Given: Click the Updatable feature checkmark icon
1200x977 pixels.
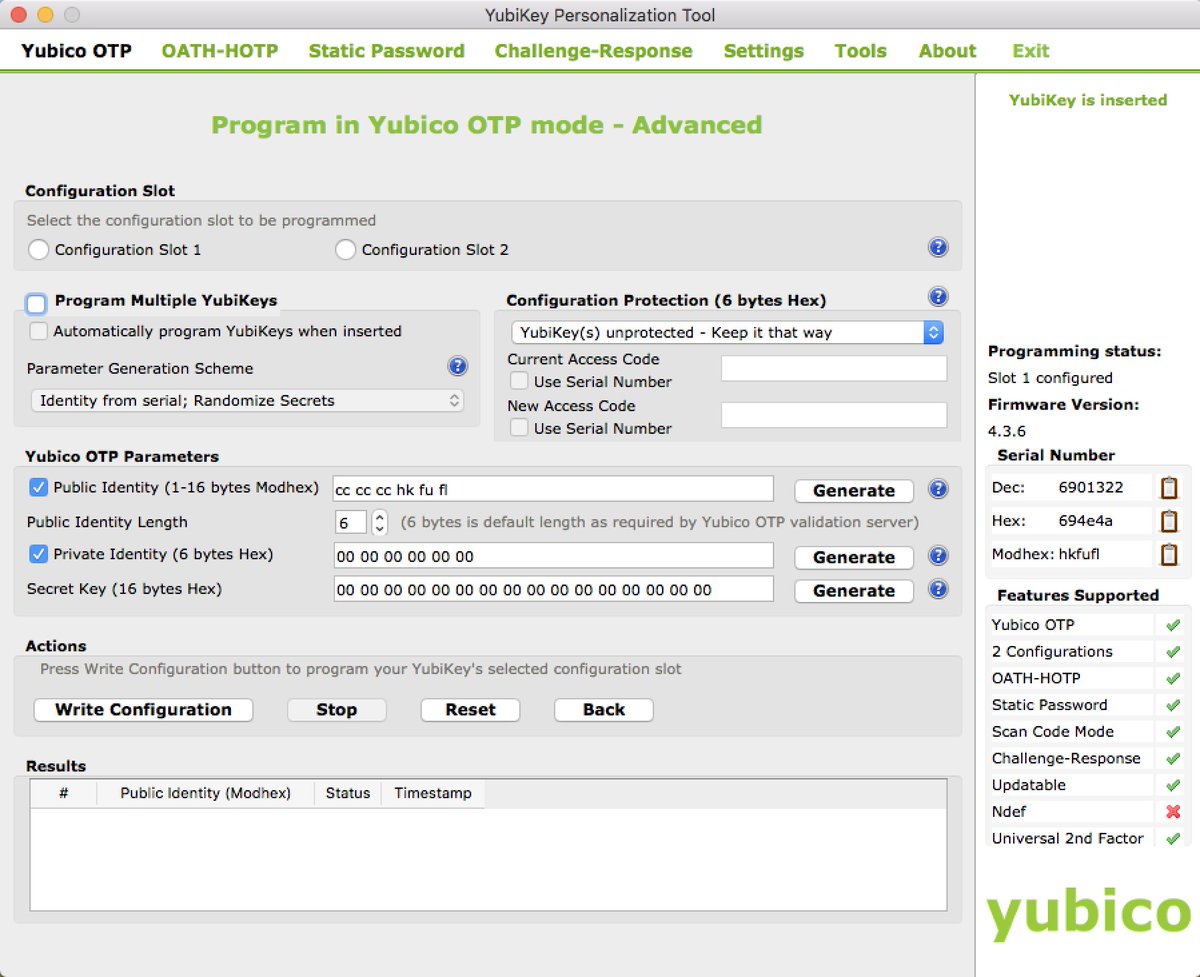Looking at the screenshot, I should click(1173, 786).
